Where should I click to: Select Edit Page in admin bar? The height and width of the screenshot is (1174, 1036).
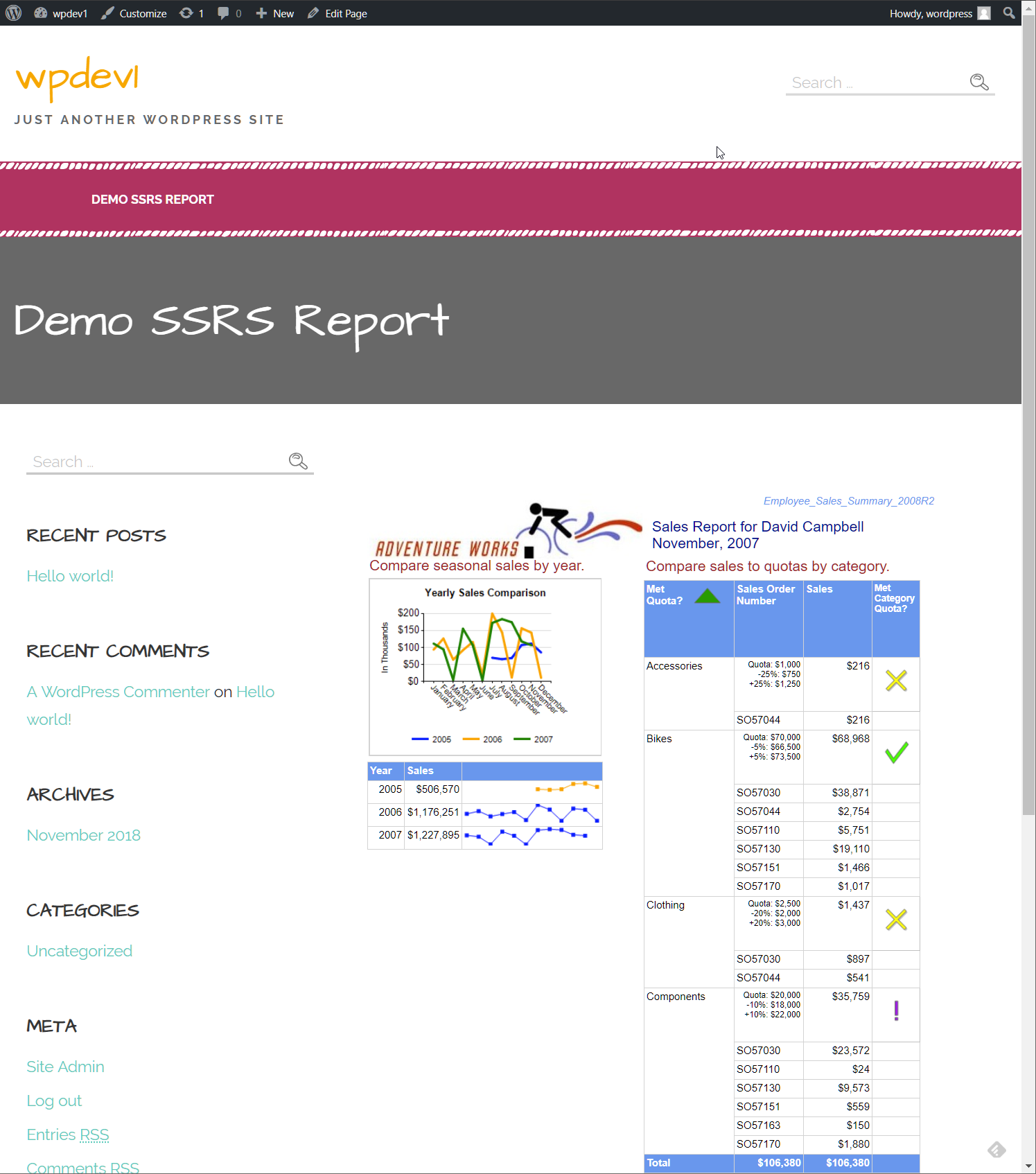click(337, 13)
